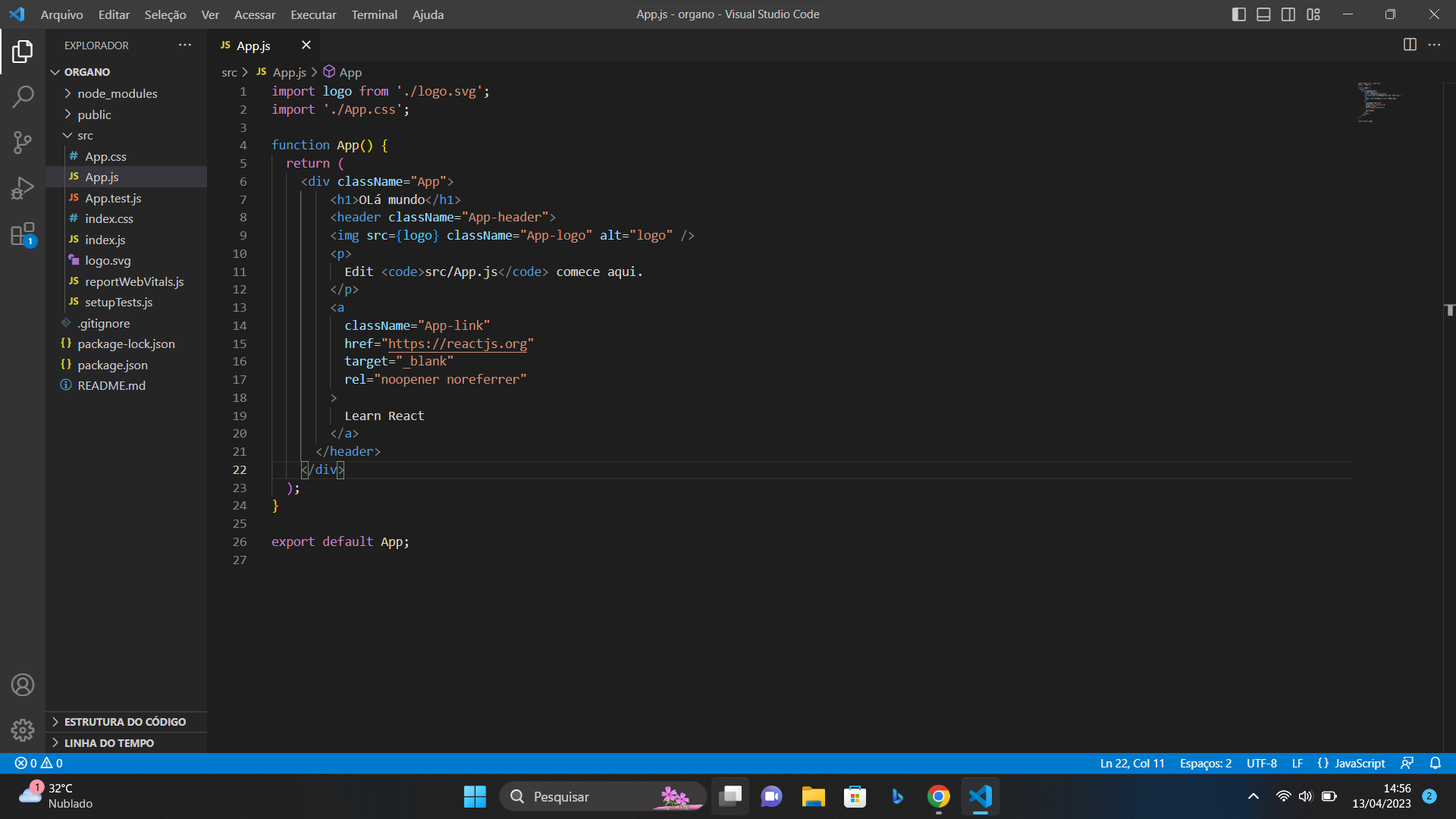Open Bing icon on taskbar
The height and width of the screenshot is (819, 1456).
[897, 796]
